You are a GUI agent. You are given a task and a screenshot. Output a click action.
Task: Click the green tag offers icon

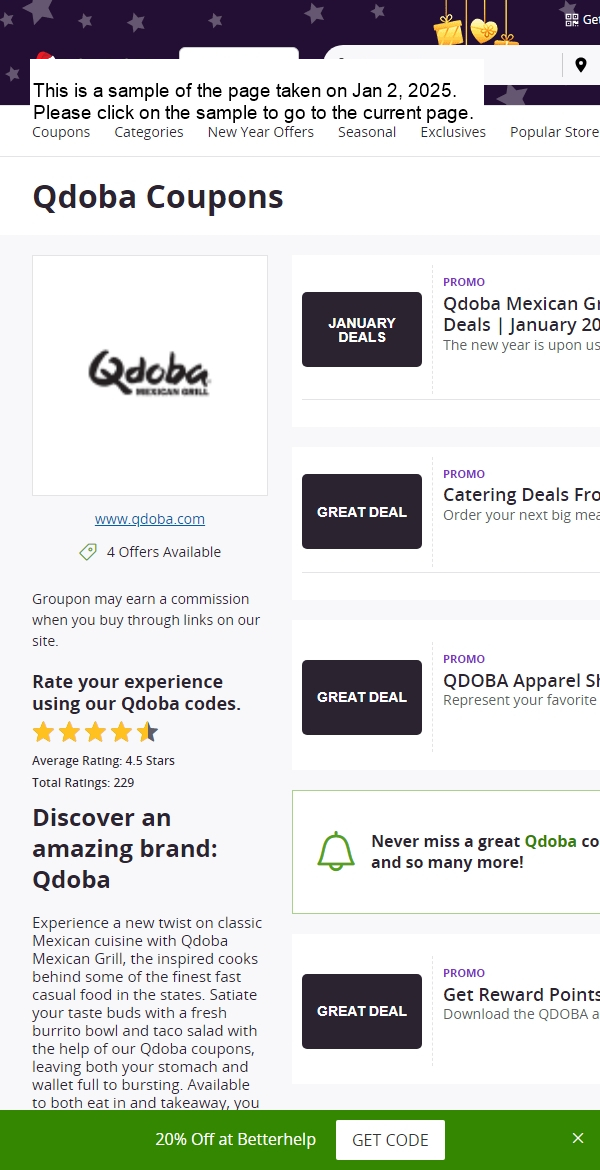88,552
